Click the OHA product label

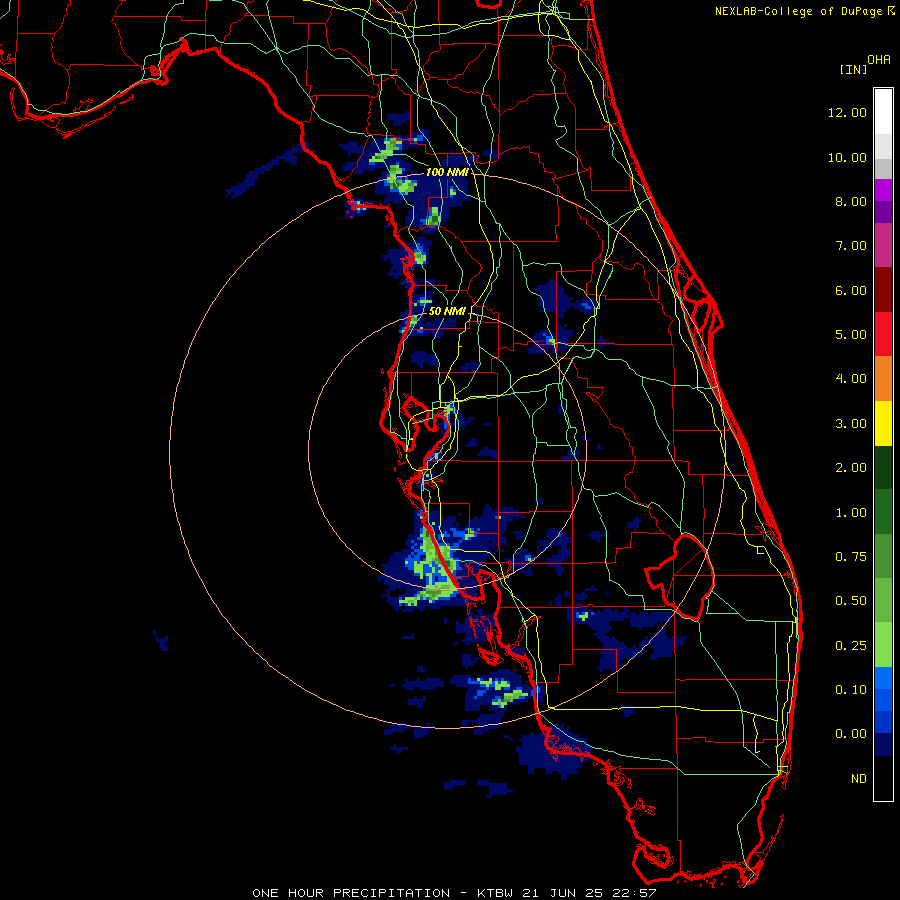879,60
